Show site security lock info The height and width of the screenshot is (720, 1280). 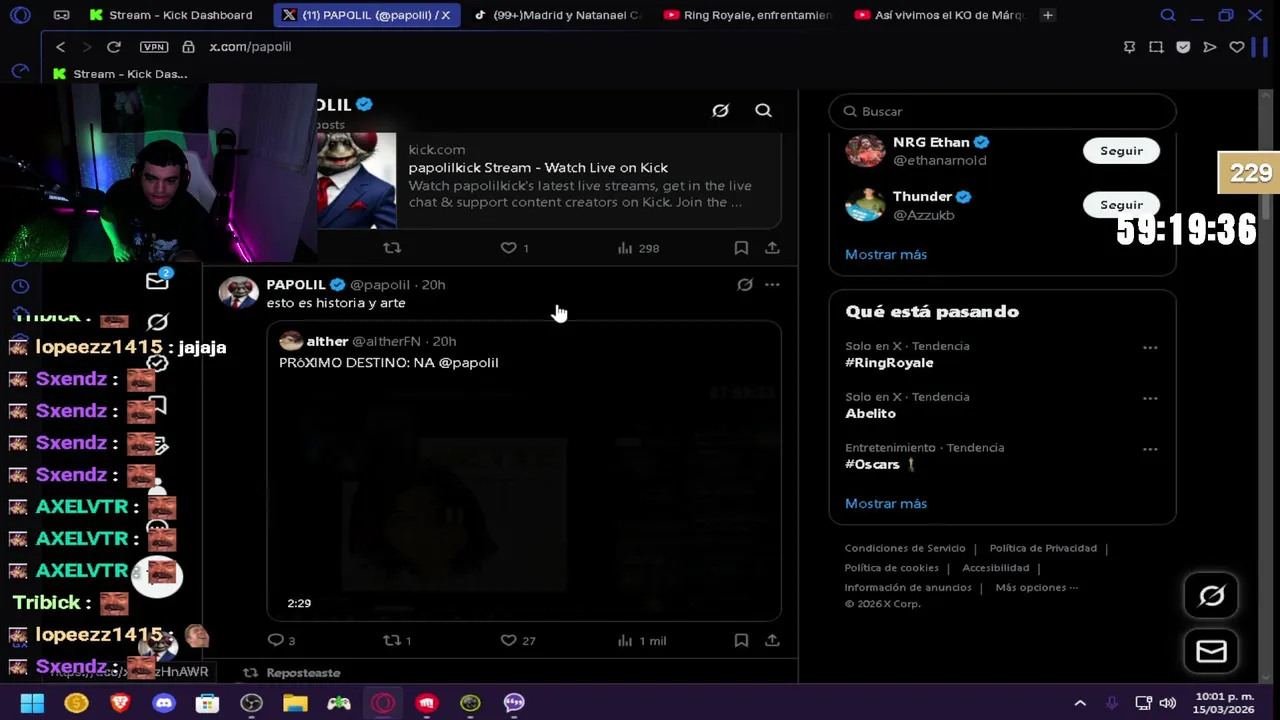pyautogui.click(x=188, y=47)
